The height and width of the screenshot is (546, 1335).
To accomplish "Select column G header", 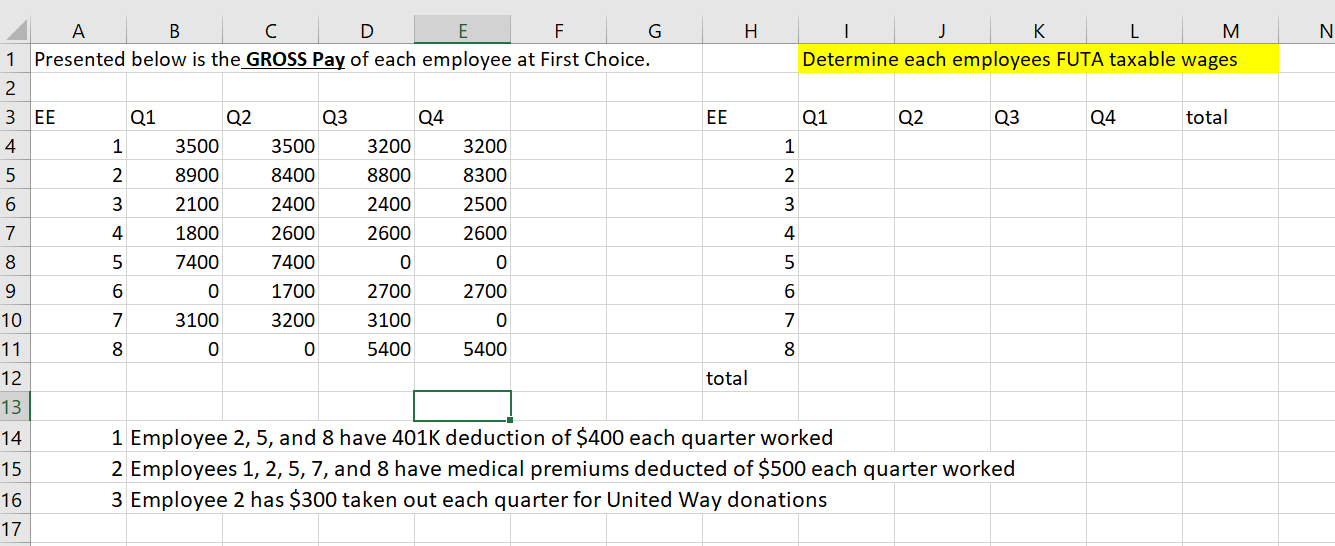I will coord(654,30).
